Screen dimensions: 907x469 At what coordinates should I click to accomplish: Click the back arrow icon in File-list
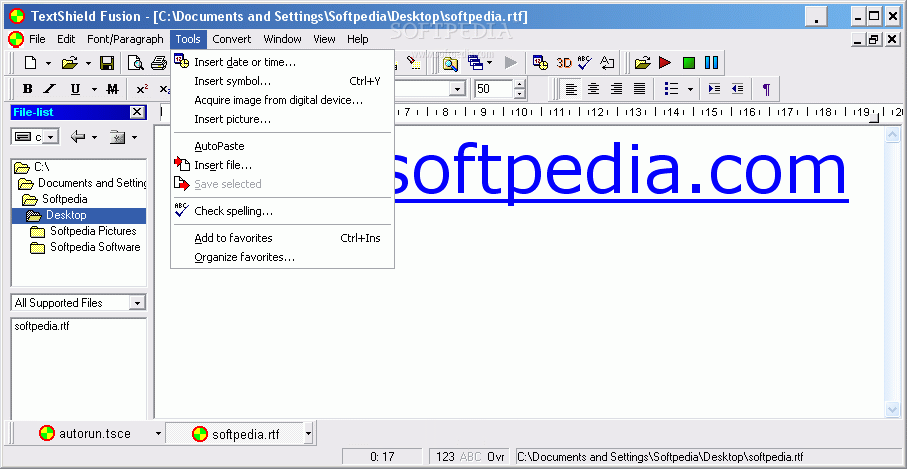[78, 137]
